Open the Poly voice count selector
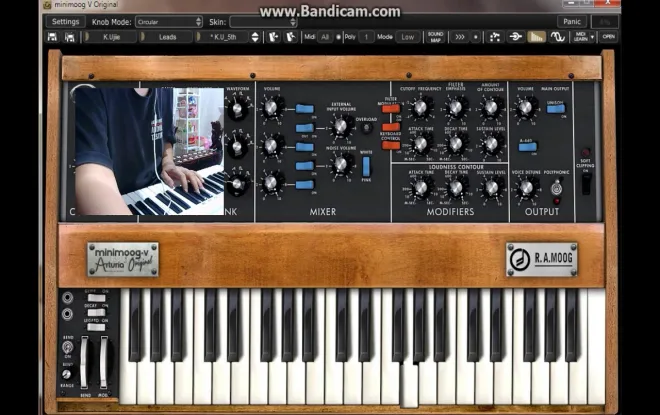Screen dimensions: 660x415 click(x=366, y=37)
